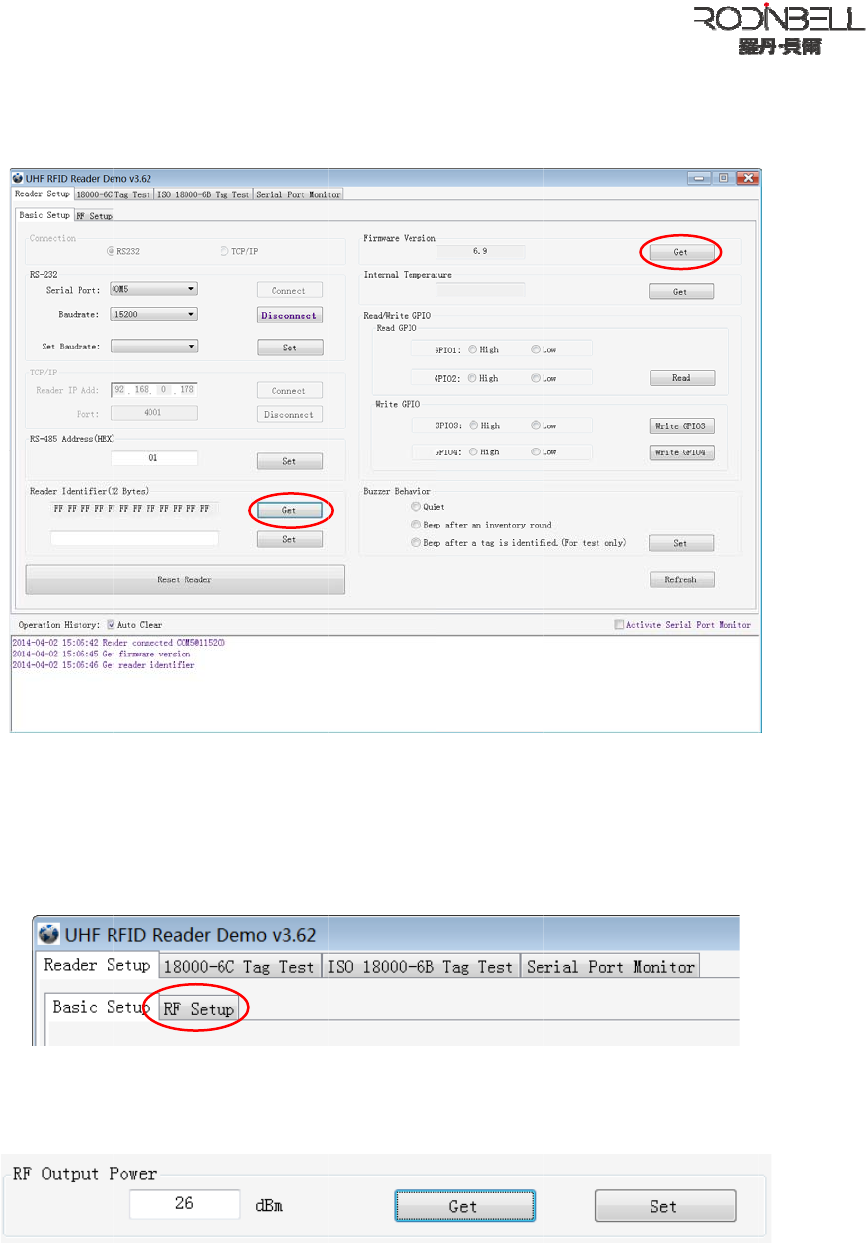867x1243 pixels.
Task: Click Set for RF Output Power
Action: coord(666,1206)
